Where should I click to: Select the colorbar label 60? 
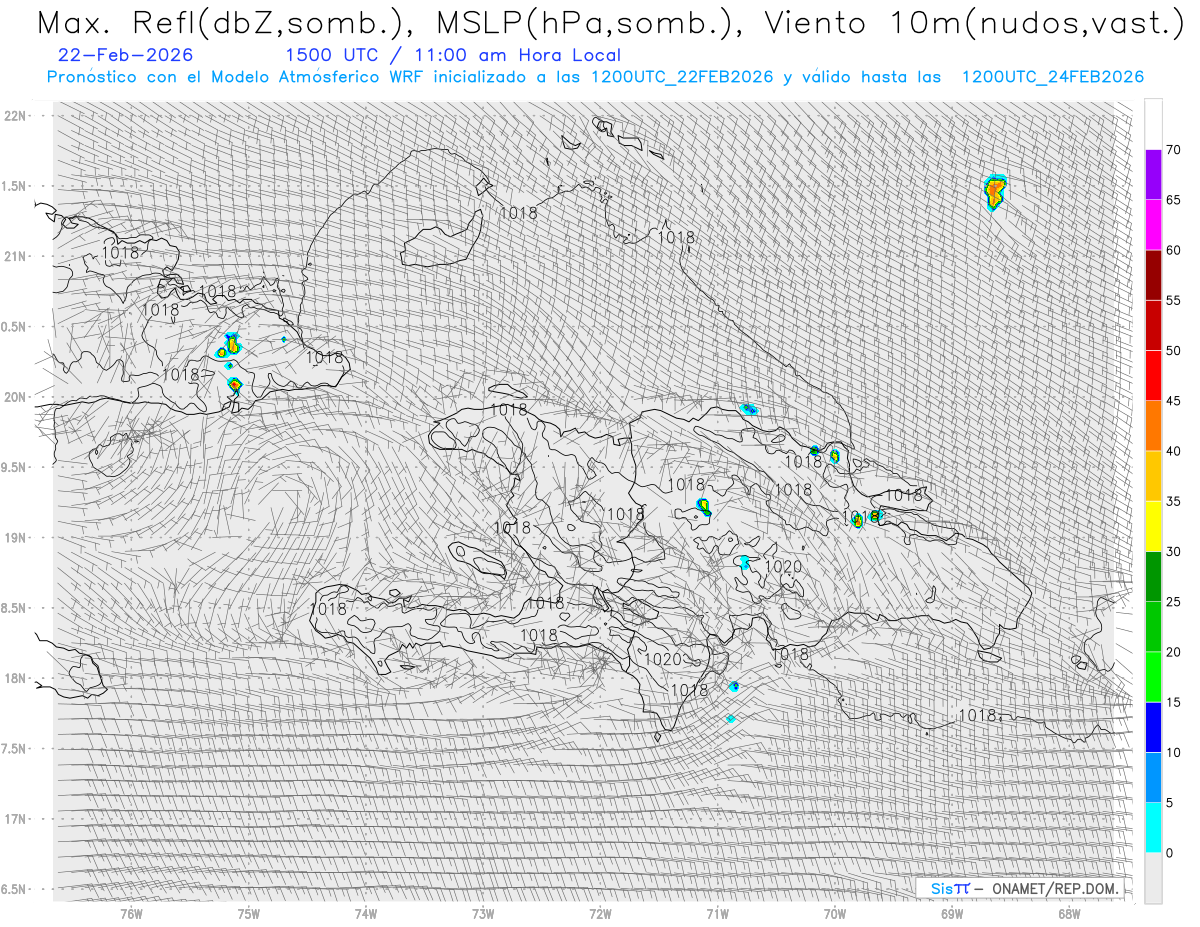pyautogui.click(x=1173, y=250)
